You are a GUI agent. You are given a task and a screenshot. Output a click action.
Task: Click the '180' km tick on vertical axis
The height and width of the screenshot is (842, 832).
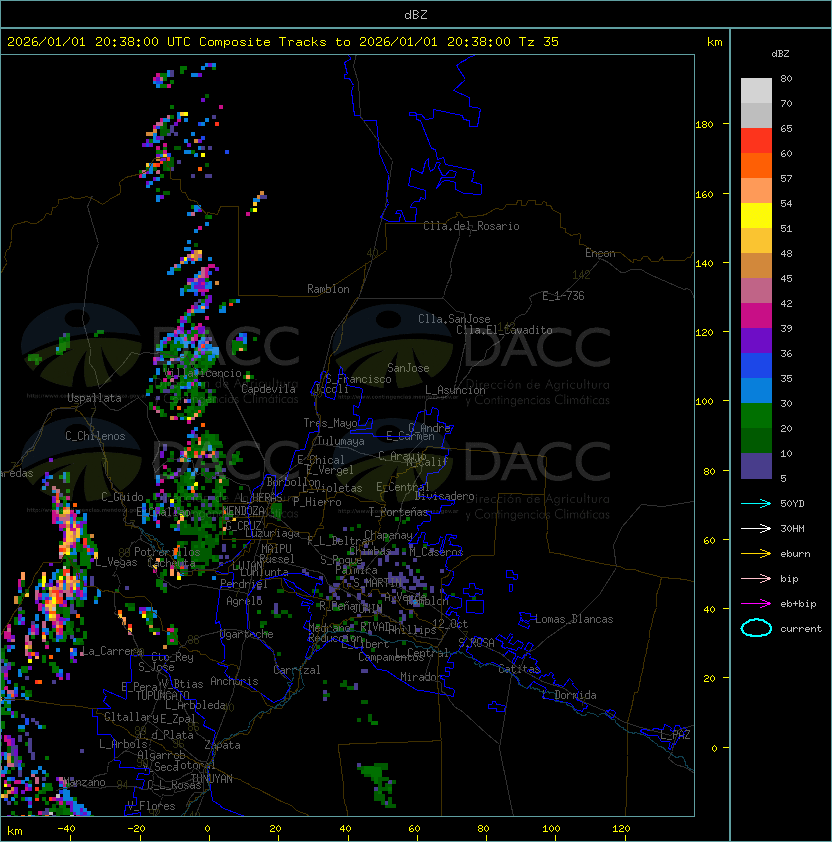(x=704, y=125)
